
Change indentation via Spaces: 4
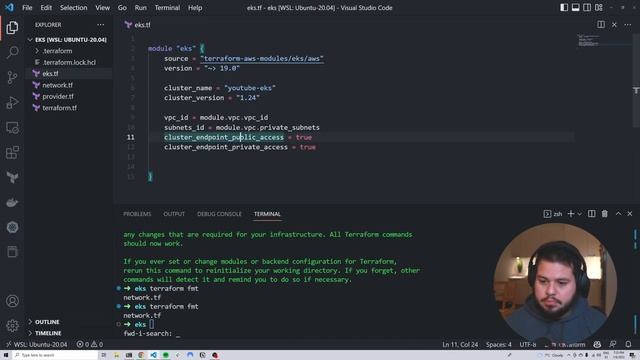498,344
